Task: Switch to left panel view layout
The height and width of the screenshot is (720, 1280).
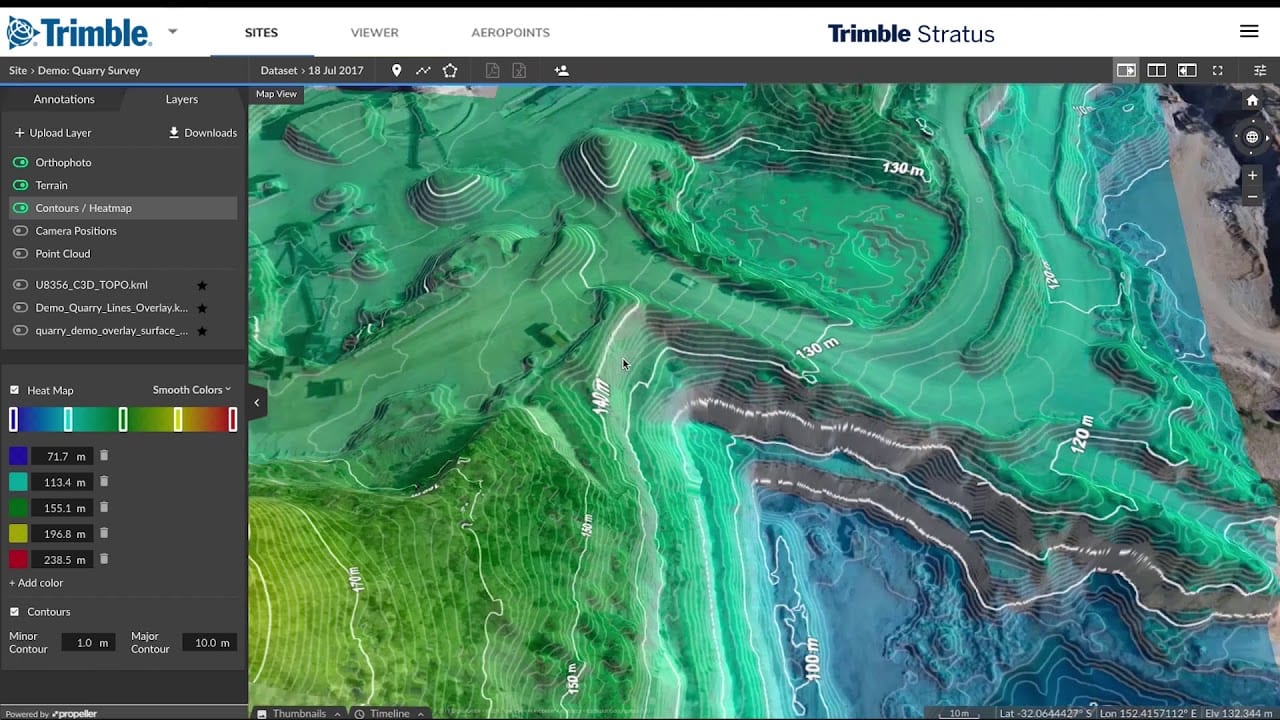Action: coord(1126,71)
